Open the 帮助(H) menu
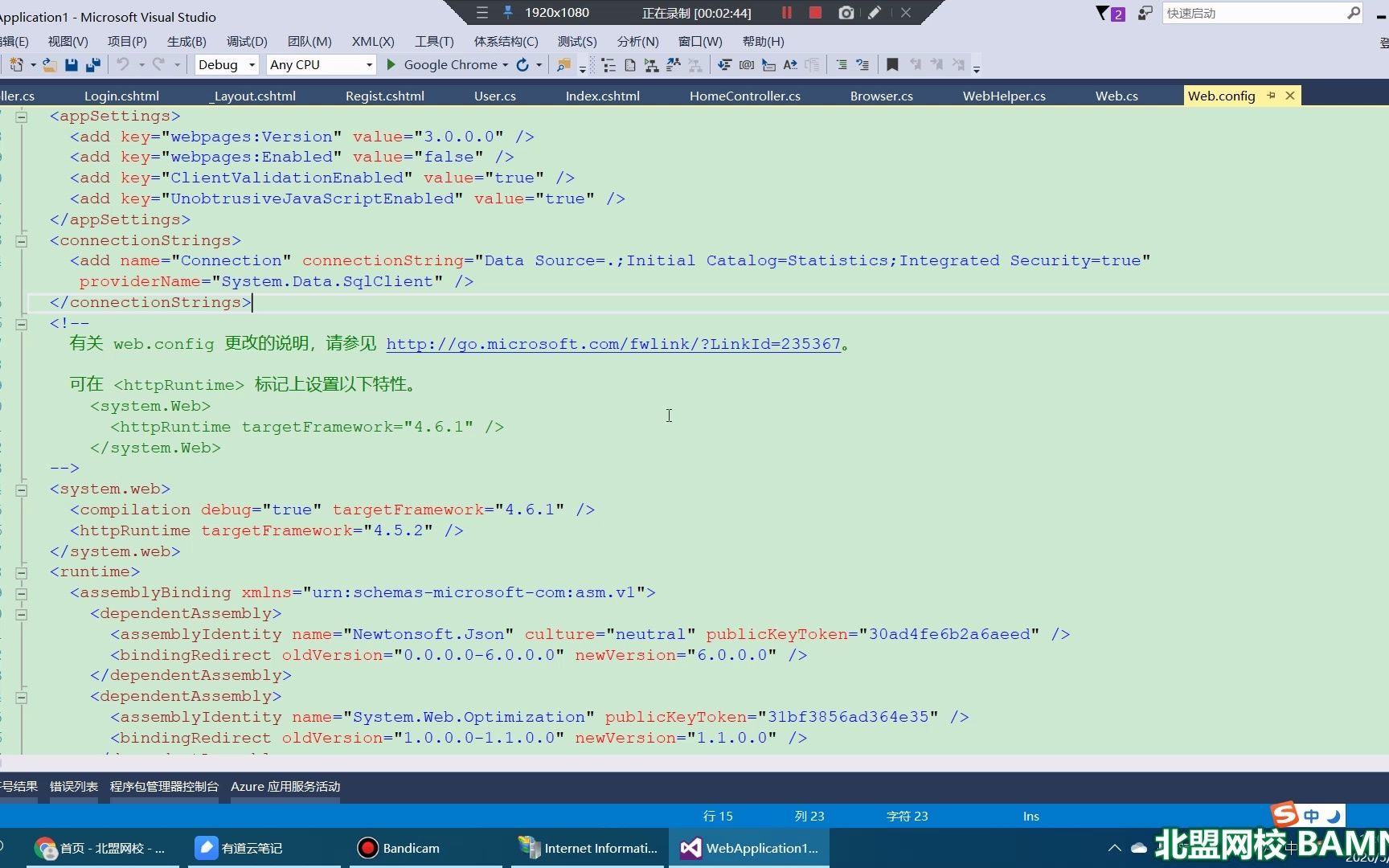This screenshot has height=868, width=1389. (x=763, y=41)
